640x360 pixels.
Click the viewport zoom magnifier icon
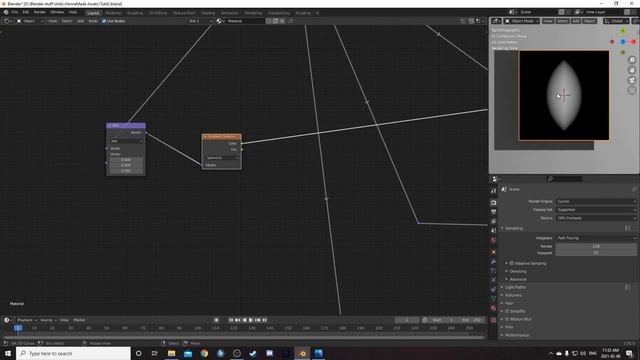632,60
